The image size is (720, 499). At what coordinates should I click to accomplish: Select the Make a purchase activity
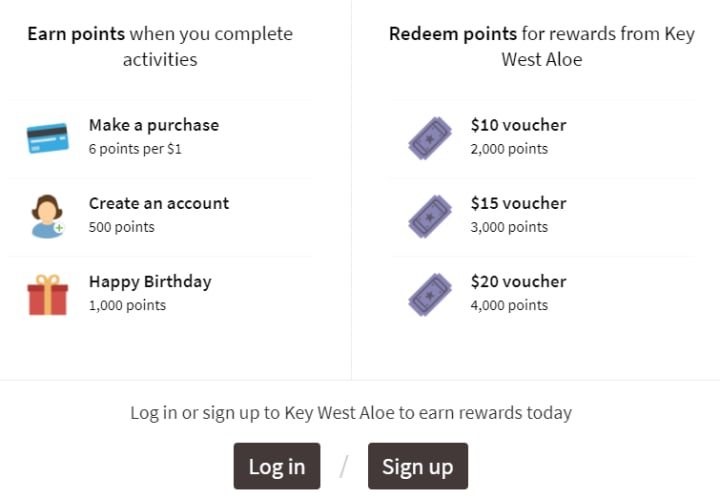coord(154,125)
